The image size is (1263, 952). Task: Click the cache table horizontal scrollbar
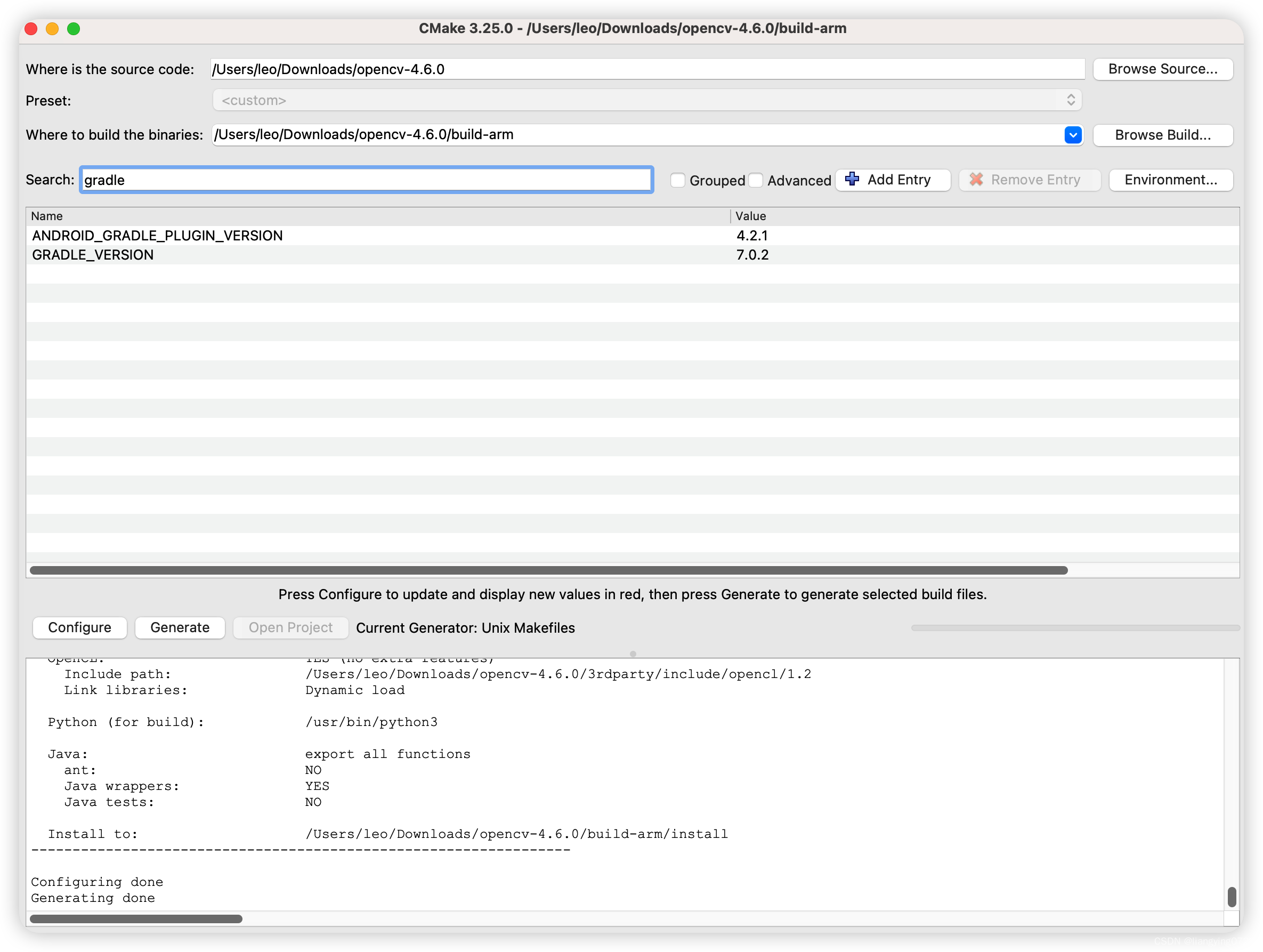(548, 570)
